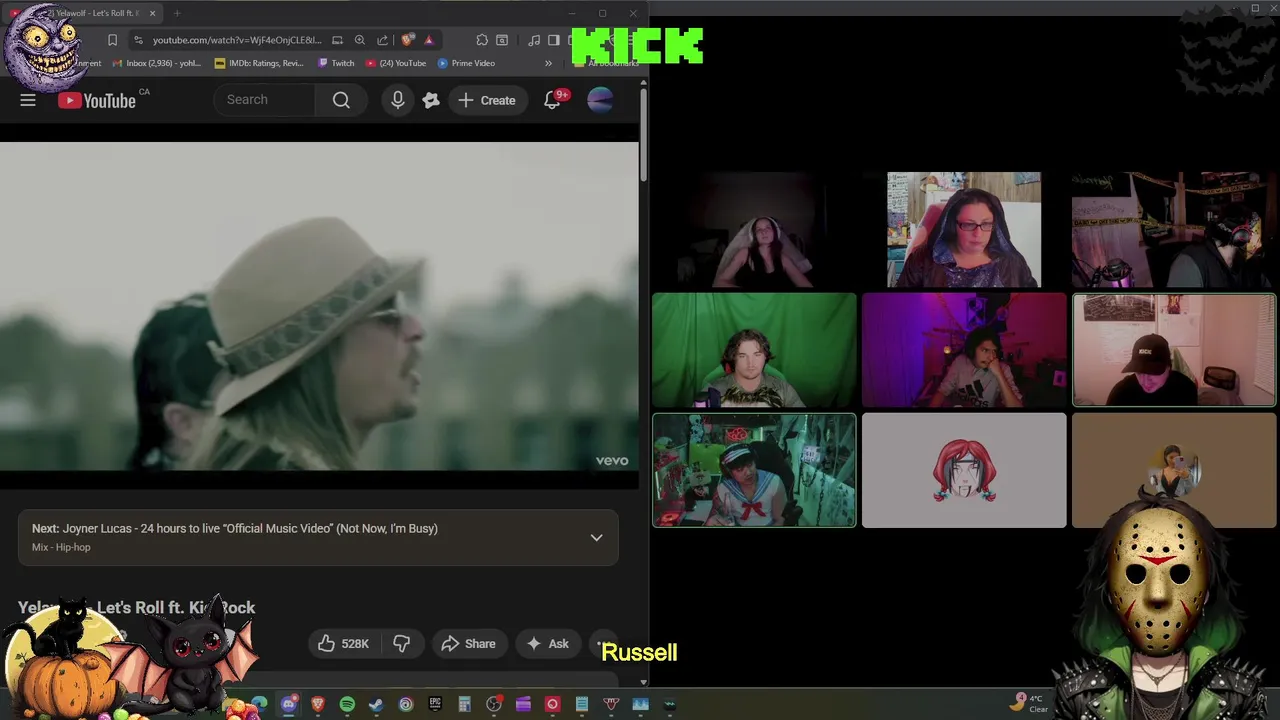Image resolution: width=1280 pixels, height=720 pixels.
Task: Click the Kid Rock music video player
Action: [x=319, y=306]
